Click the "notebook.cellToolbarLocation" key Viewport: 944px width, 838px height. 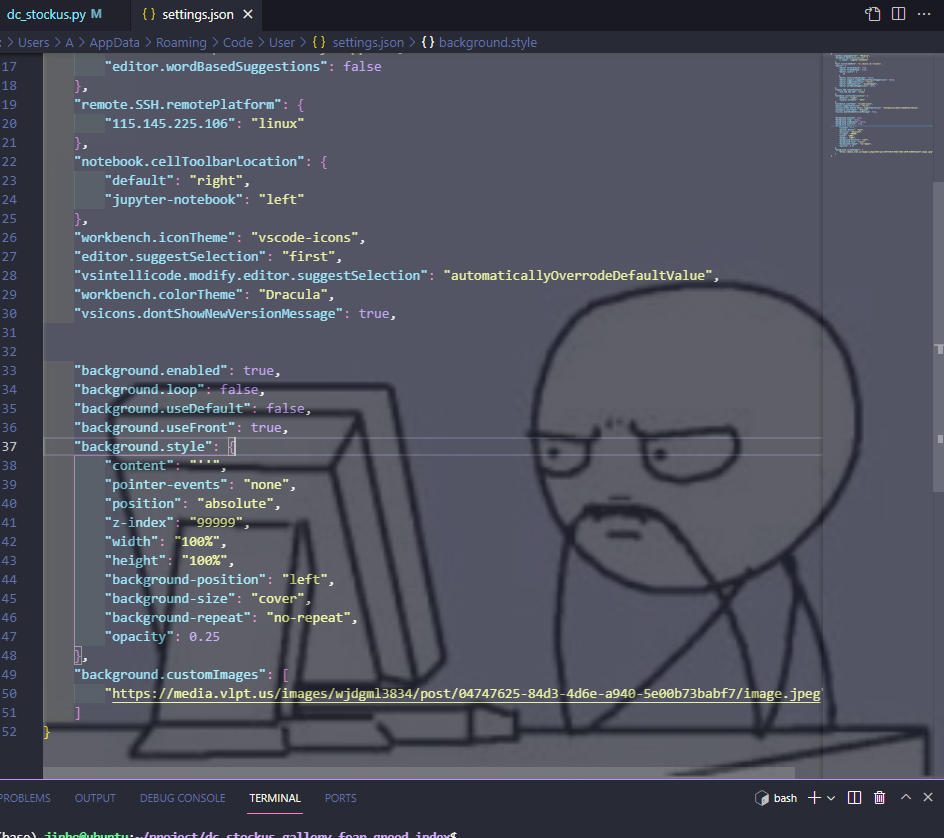pos(189,162)
